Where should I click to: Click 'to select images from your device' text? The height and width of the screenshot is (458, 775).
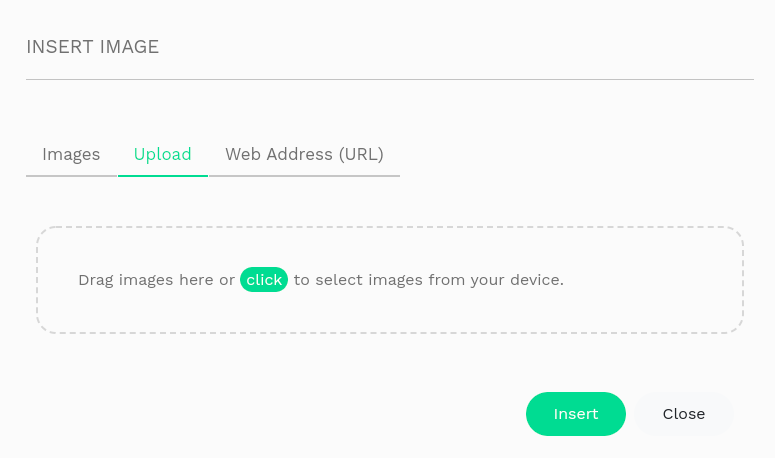(x=429, y=280)
